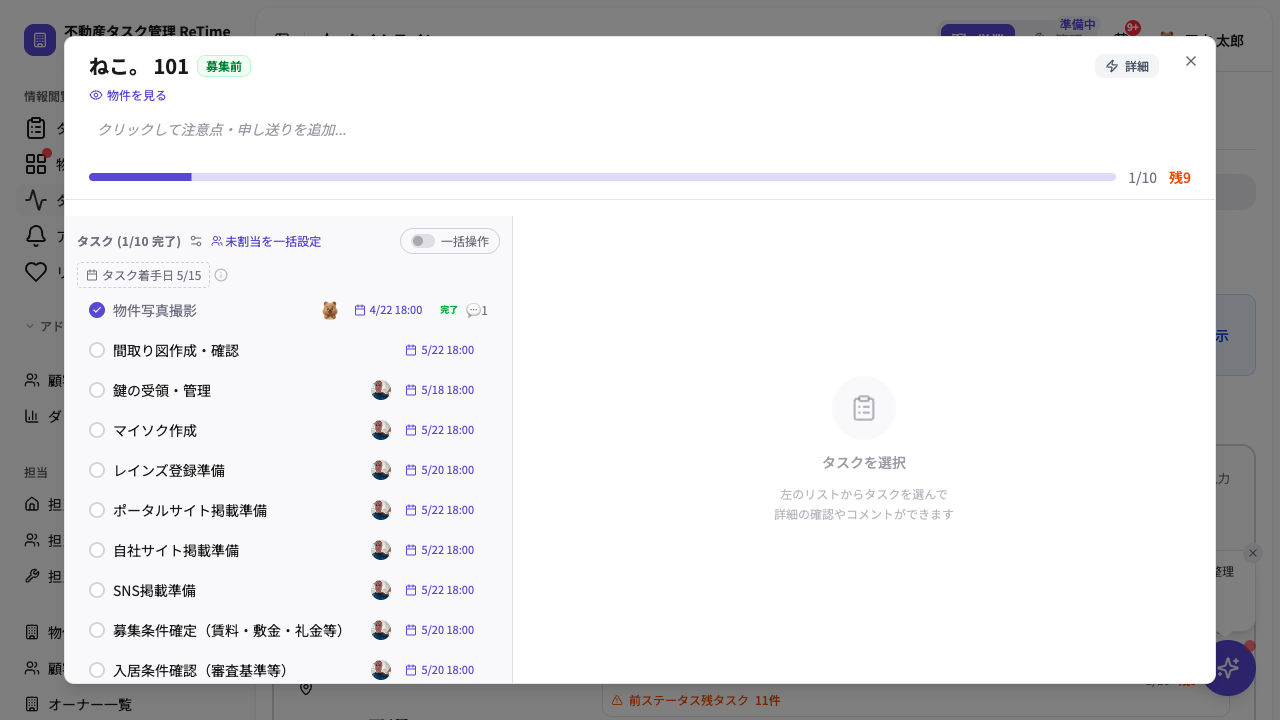The width and height of the screenshot is (1280, 720).
Task: Open the 5/18 18:00 due date for 鍵の受領・管理
Action: pos(440,390)
